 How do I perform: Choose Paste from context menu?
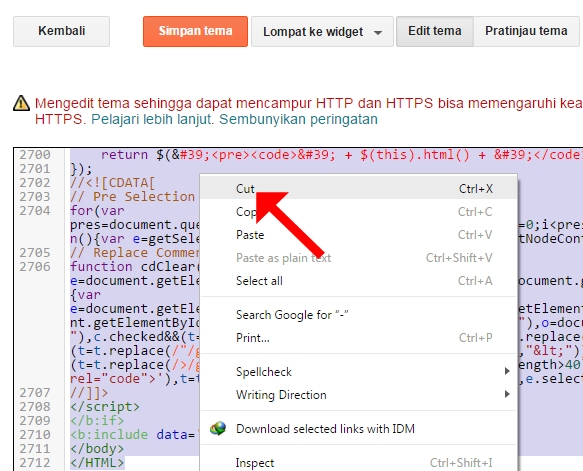(x=359, y=235)
